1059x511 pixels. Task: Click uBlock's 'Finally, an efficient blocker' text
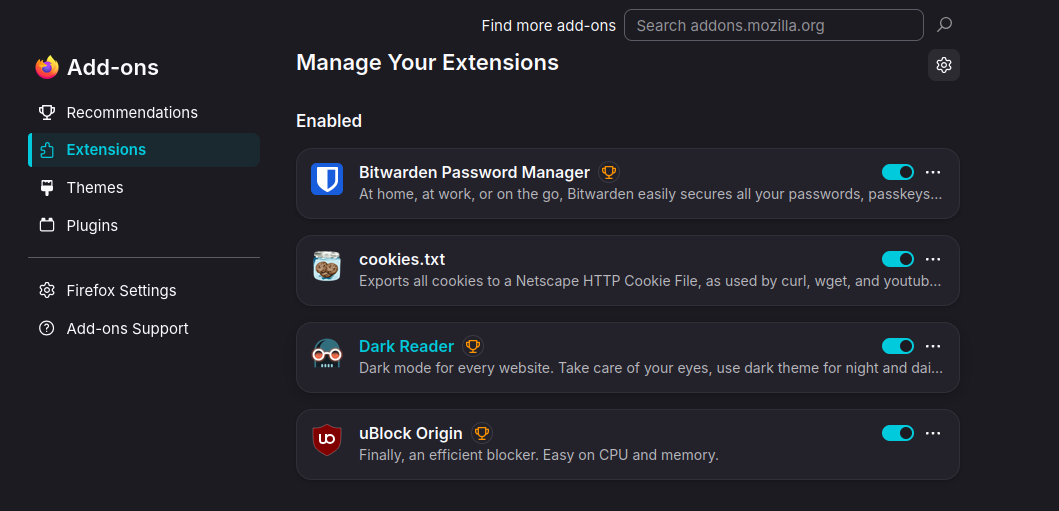click(538, 455)
